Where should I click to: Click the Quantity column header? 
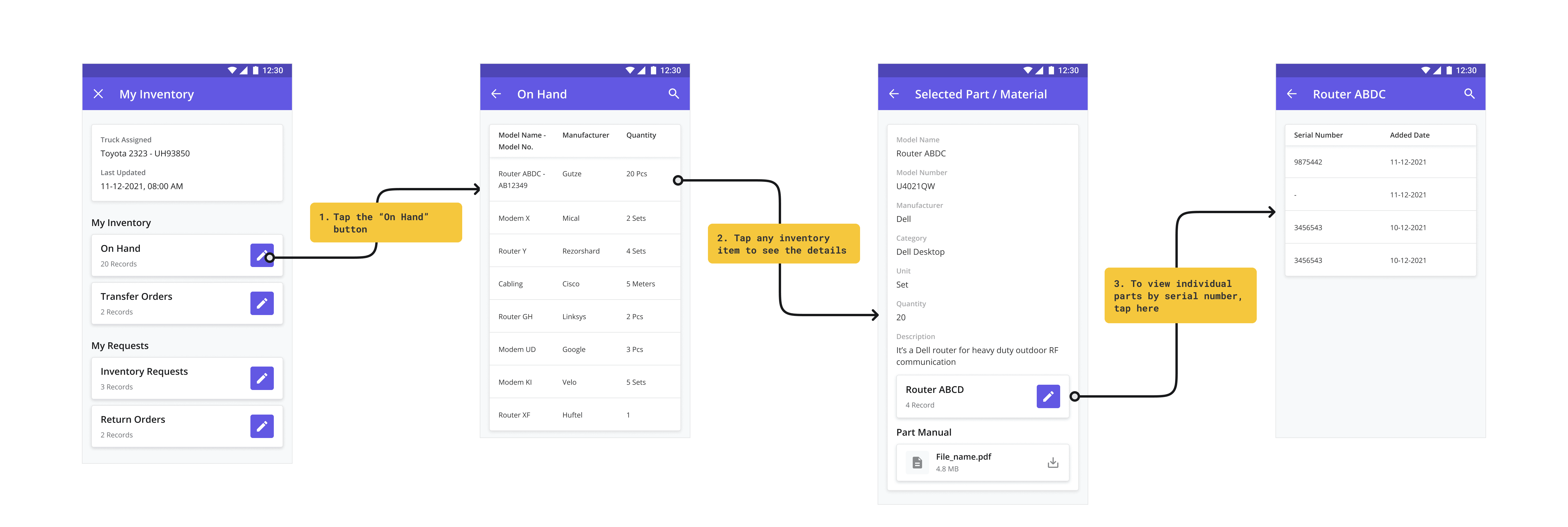click(x=640, y=135)
